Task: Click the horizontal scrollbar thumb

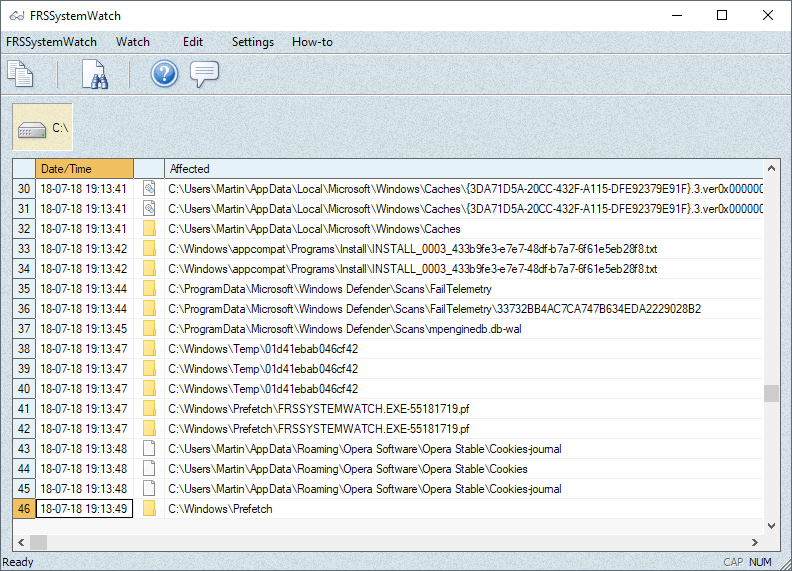Action: (x=38, y=543)
